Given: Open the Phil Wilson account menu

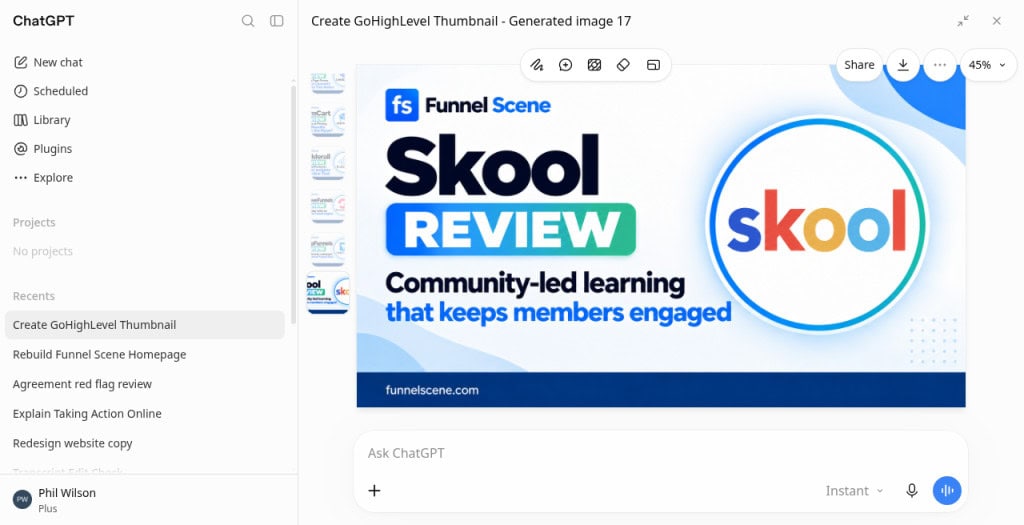Looking at the screenshot, I should 148,500.
